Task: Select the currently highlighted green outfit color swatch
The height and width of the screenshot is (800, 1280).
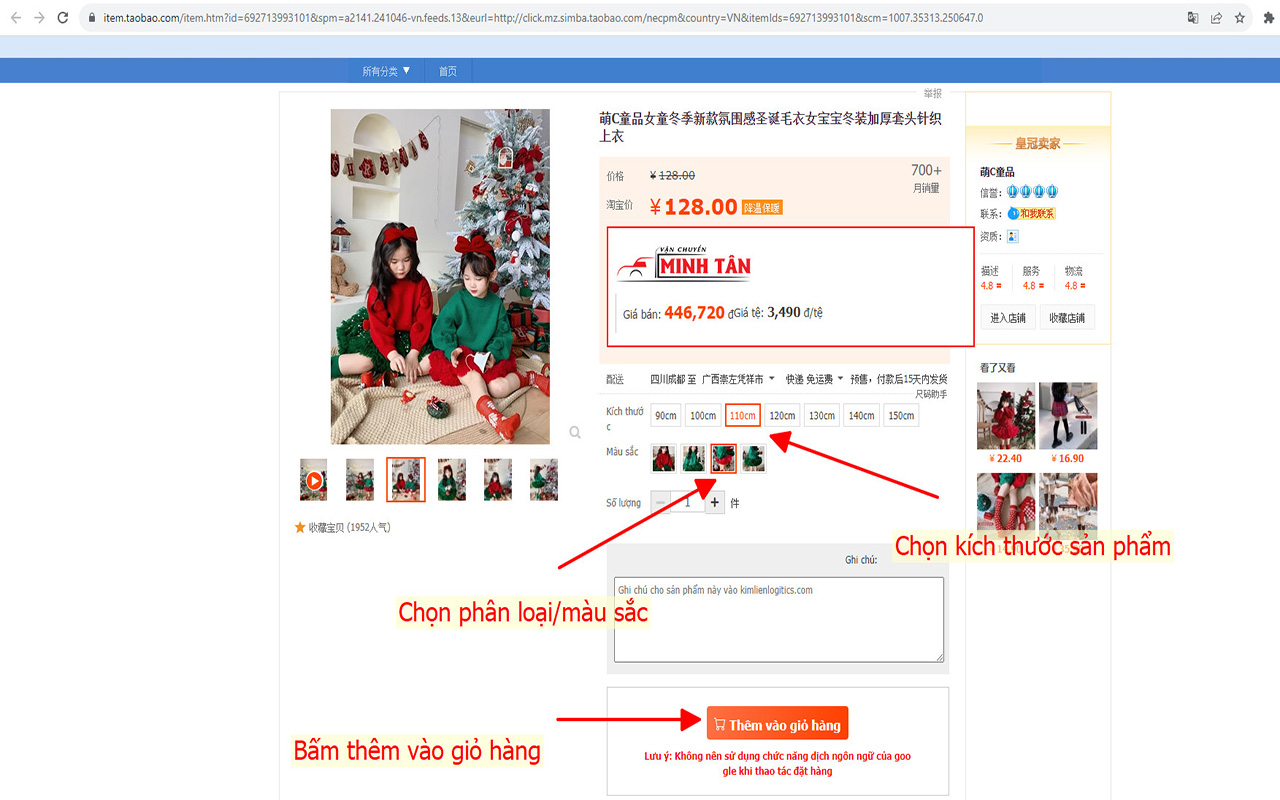Action: [x=723, y=457]
